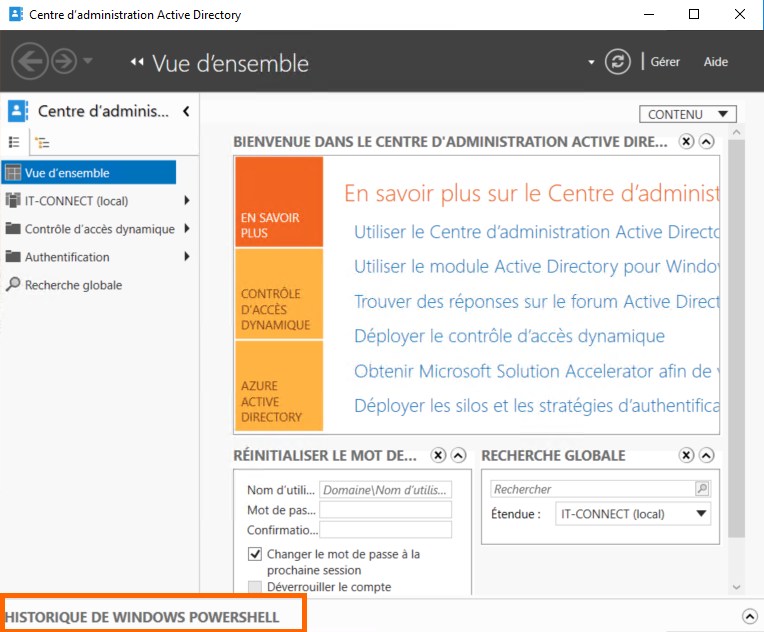
Task: Open the Étendue IT-CONNECT (local) dropdown
Action: pyautogui.click(x=633, y=514)
